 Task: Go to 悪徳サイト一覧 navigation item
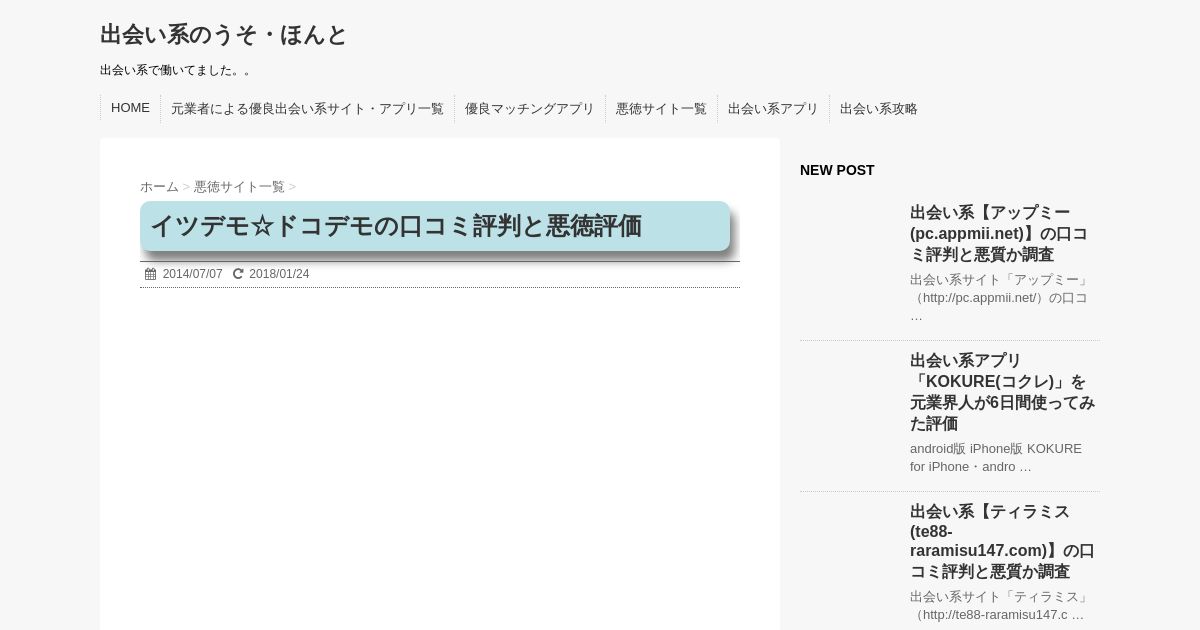[661, 108]
